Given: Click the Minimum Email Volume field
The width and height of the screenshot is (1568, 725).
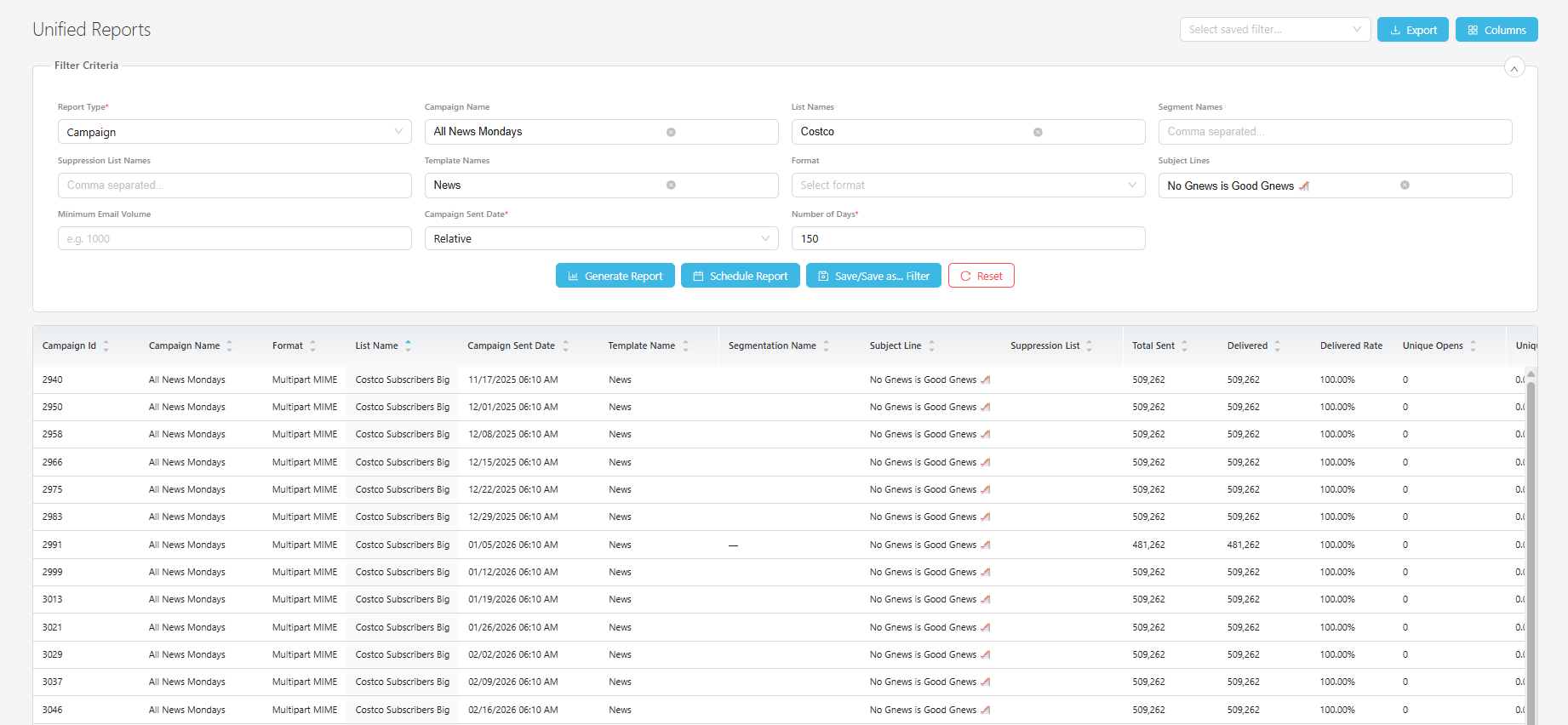Looking at the screenshot, I should pyautogui.click(x=234, y=239).
